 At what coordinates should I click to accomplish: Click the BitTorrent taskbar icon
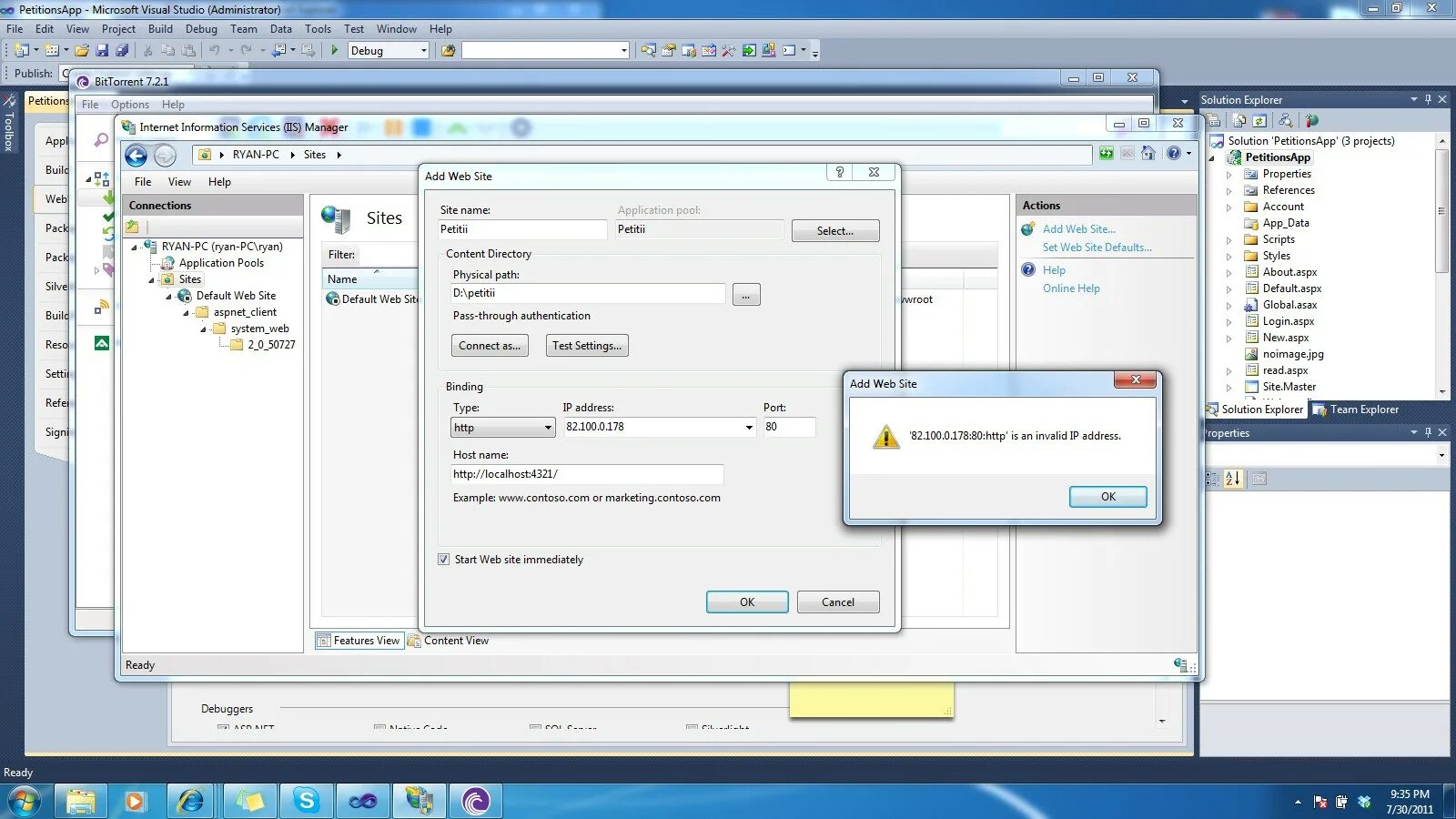[x=475, y=801]
